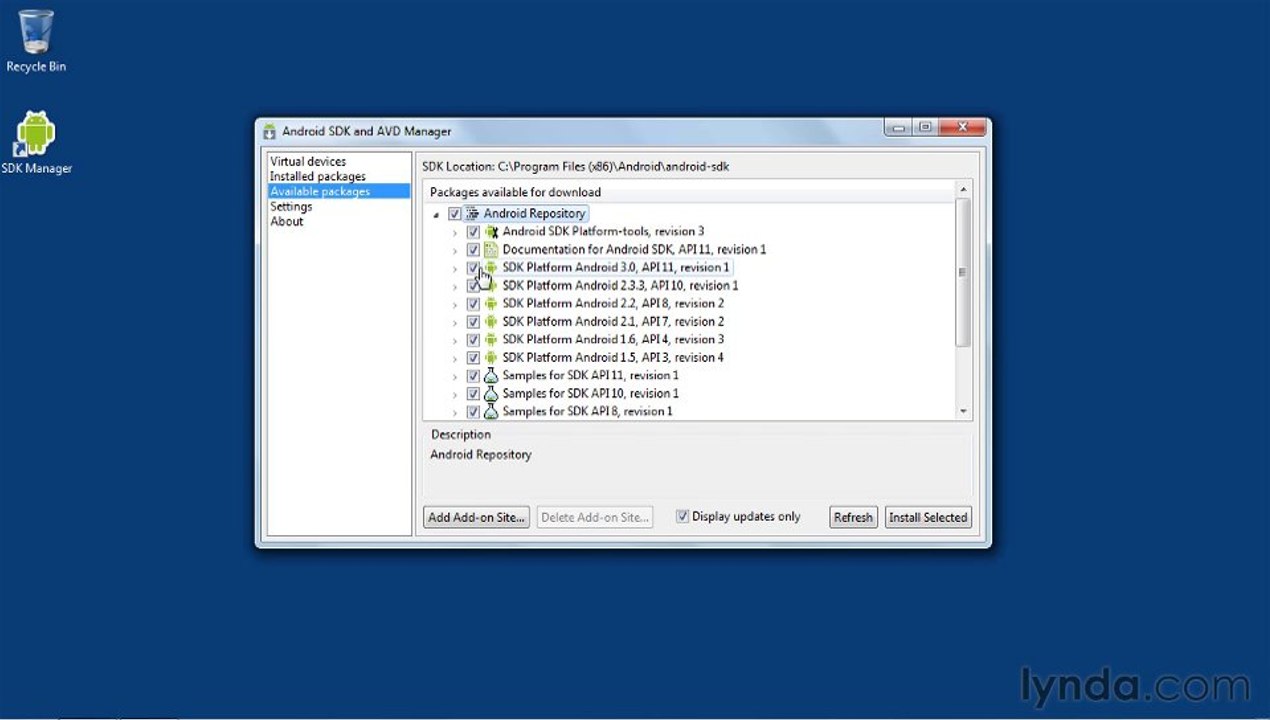The width and height of the screenshot is (1270, 720).
Task: Select Documentation for Android SDK row text
Action: 634,250
